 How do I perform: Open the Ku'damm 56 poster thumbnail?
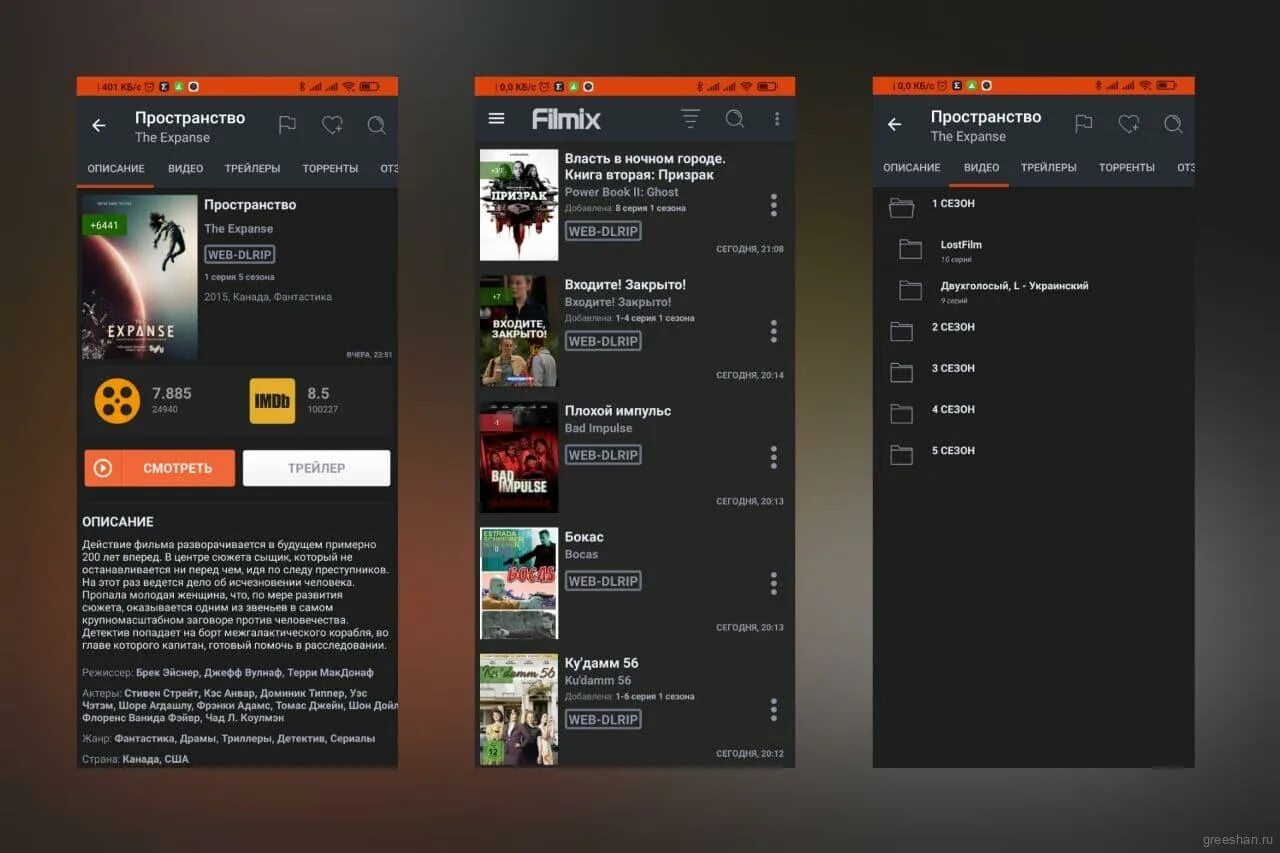[x=519, y=709]
